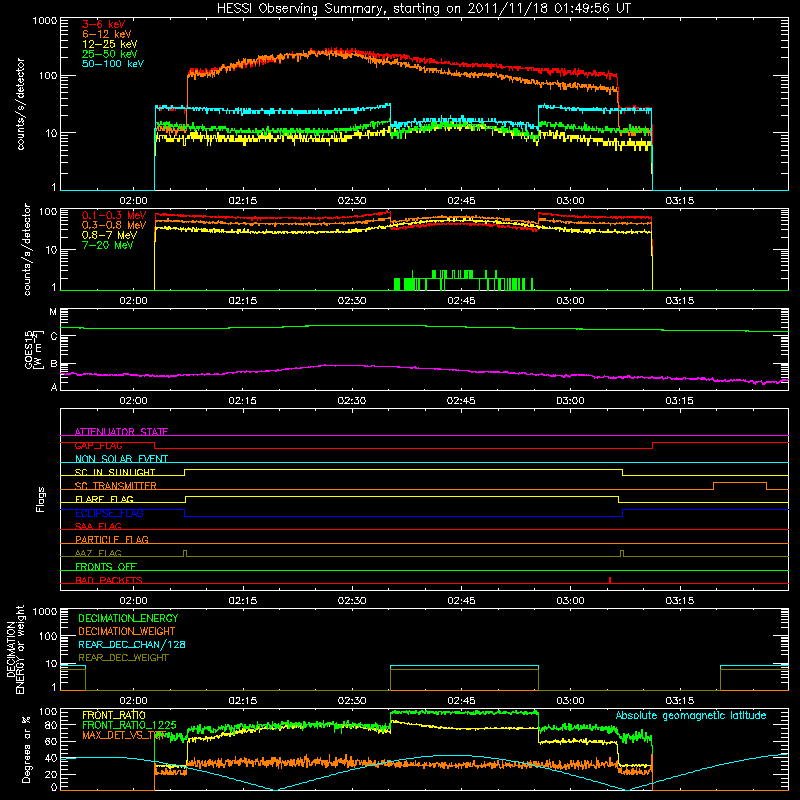Select the 'GAP_FLAG' label
The width and height of the screenshot is (800, 800).
(x=98, y=445)
